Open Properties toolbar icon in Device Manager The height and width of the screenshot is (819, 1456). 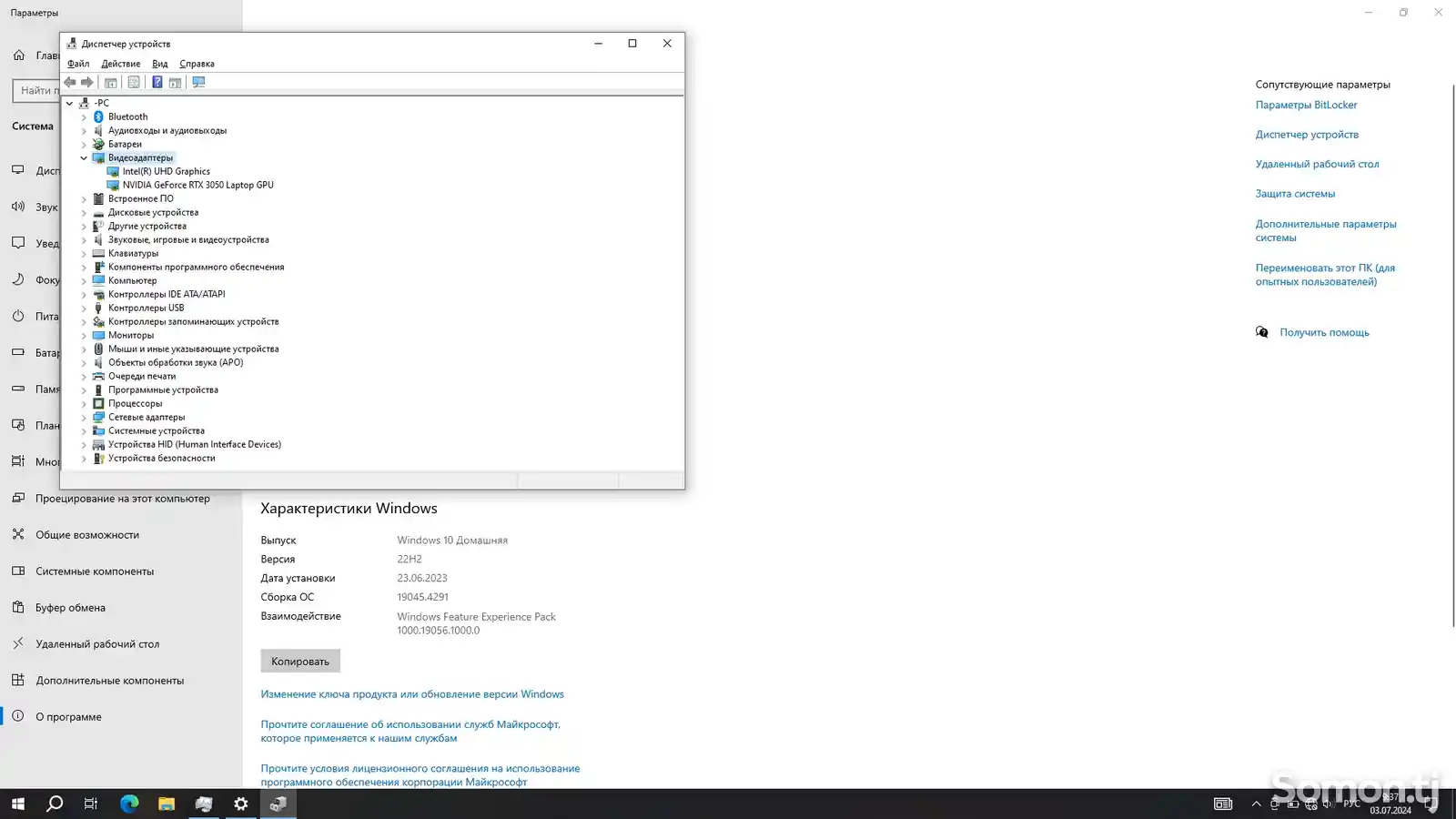click(x=134, y=82)
